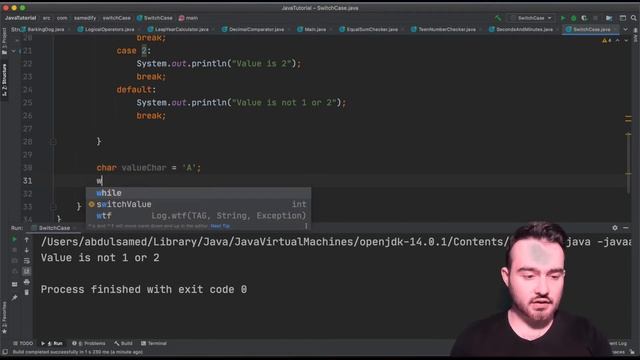Click the 'samedify' breadcrumb in navigation bar
The width and height of the screenshot is (640, 360).
click(x=85, y=18)
